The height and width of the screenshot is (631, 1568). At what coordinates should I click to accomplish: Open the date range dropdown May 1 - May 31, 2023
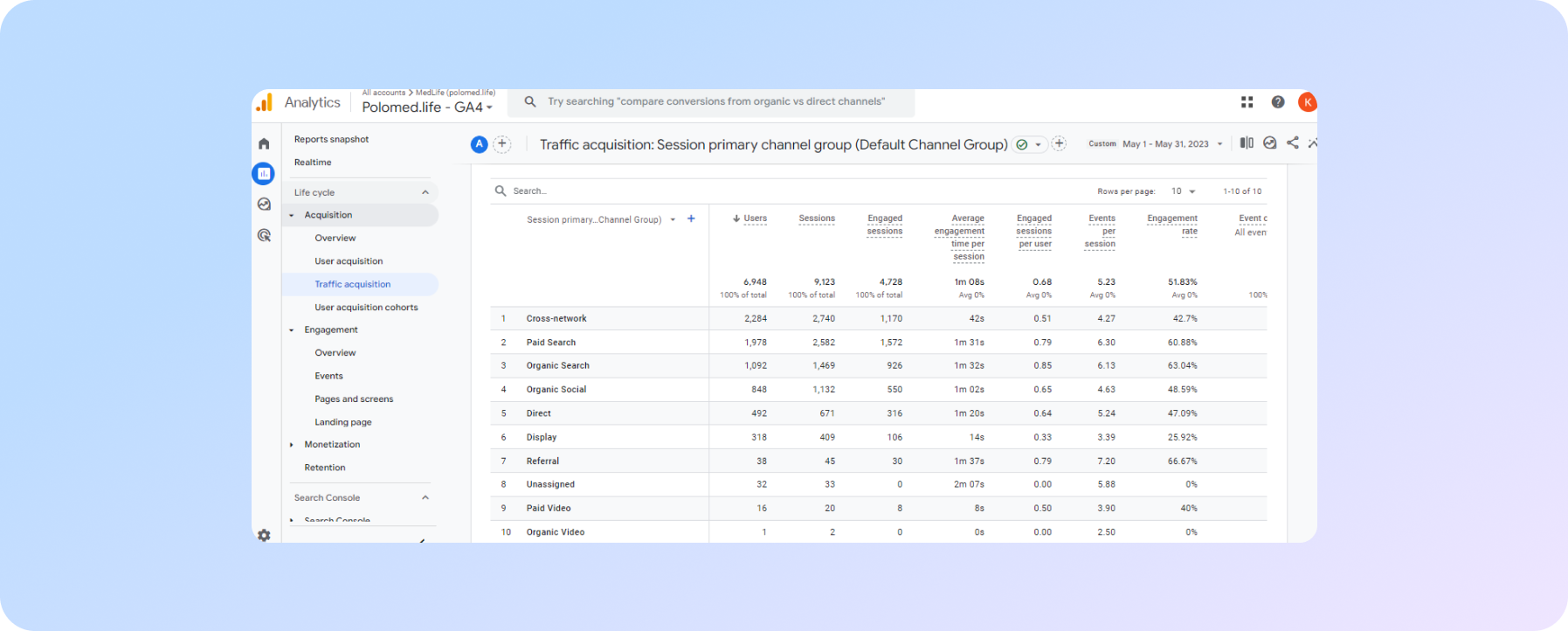1172,144
